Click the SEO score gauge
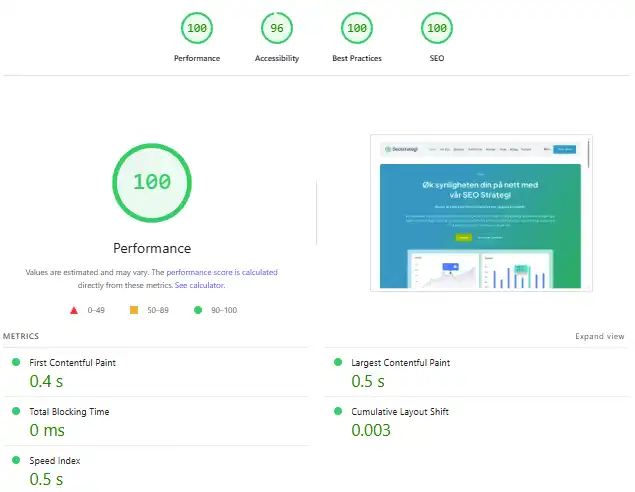The height and width of the screenshot is (492, 635). pos(437,28)
